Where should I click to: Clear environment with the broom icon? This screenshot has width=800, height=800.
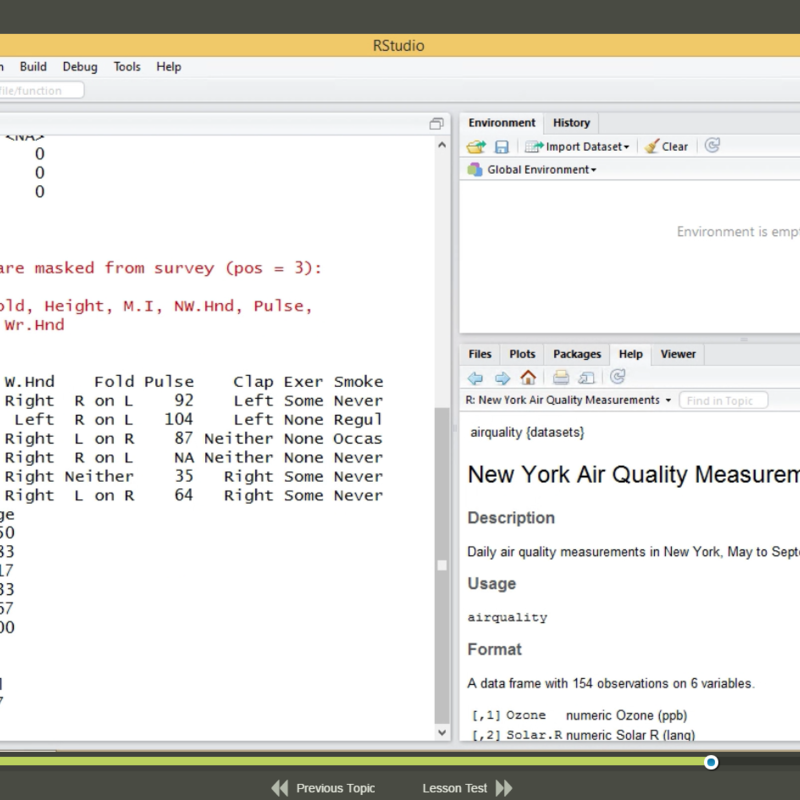click(652, 146)
